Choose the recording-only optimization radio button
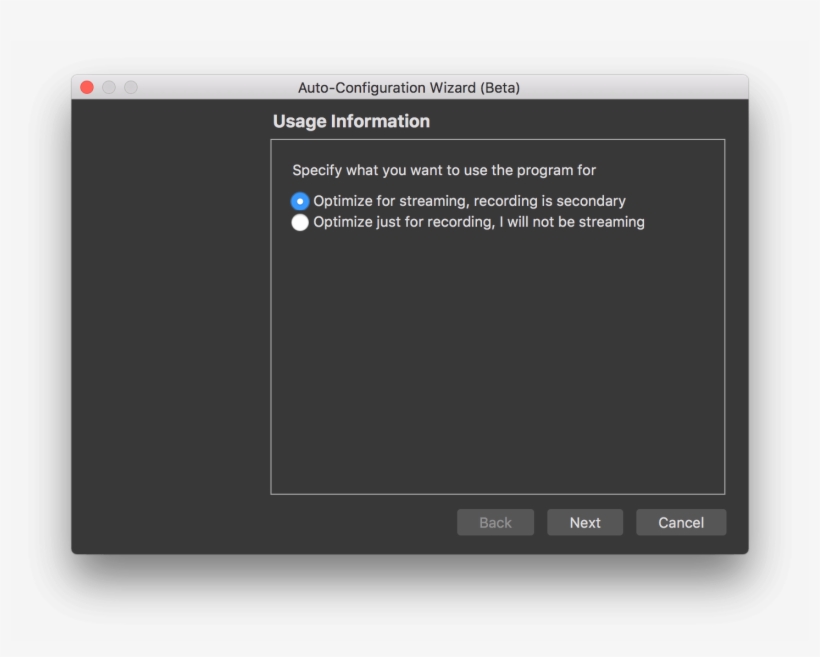 tap(300, 222)
